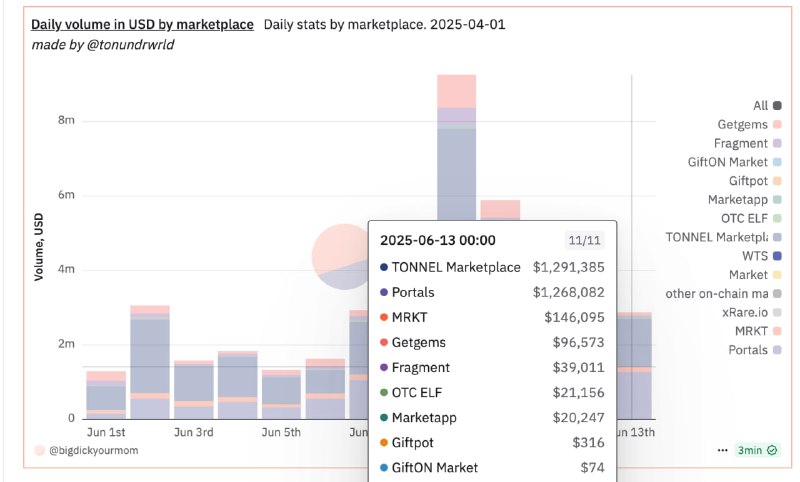Open the 'Daily volume in USD by marketplace' title link
The width and height of the screenshot is (800, 482).
(x=142, y=24)
